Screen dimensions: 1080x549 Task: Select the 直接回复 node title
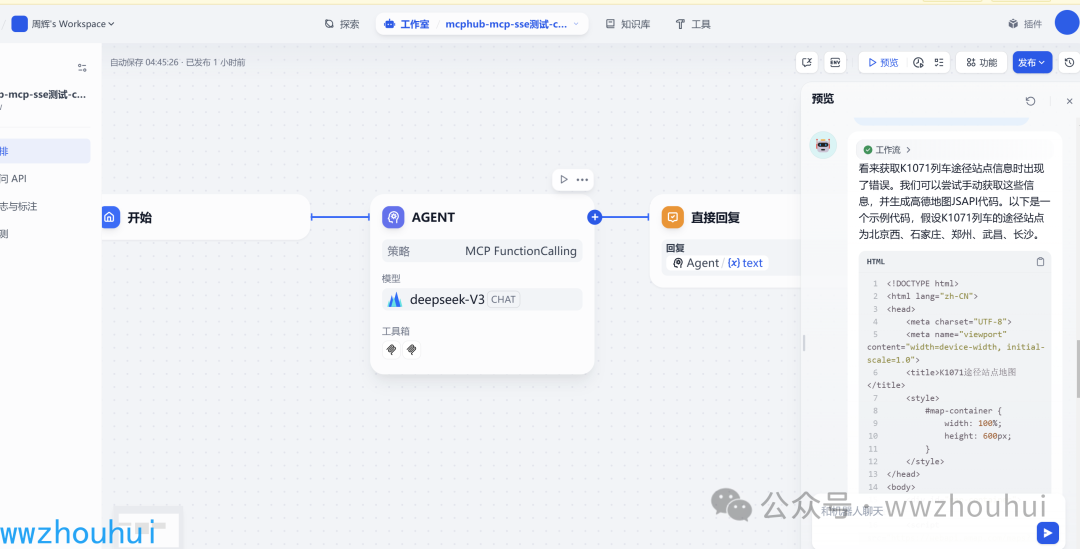[716, 218]
